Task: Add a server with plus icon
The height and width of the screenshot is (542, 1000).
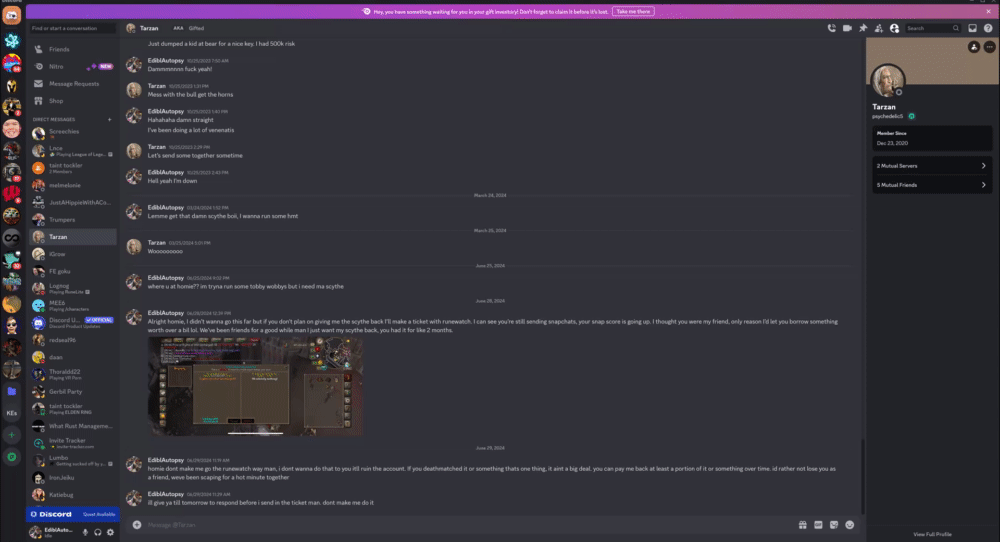Action: pos(11,435)
